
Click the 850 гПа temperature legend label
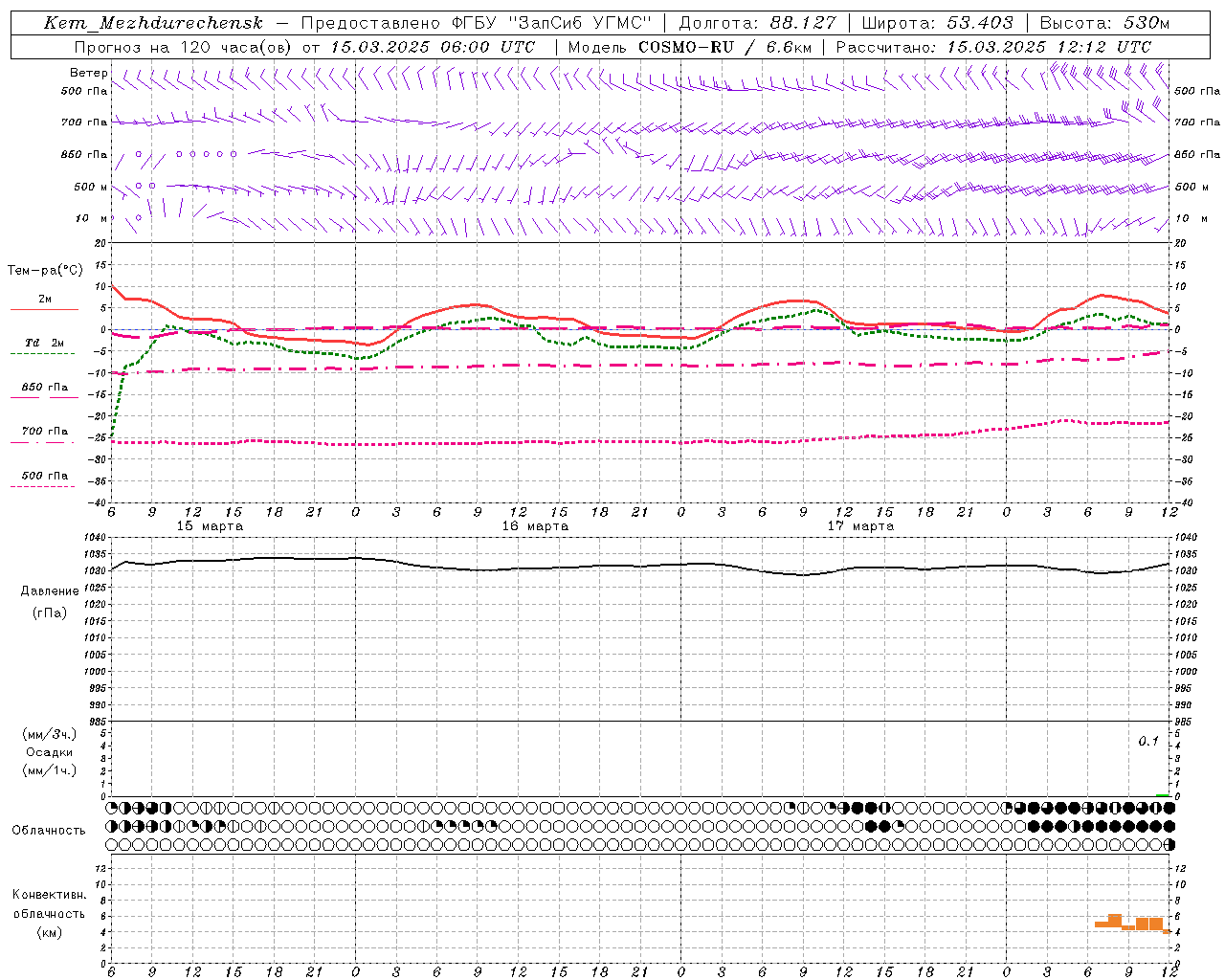coord(45,388)
